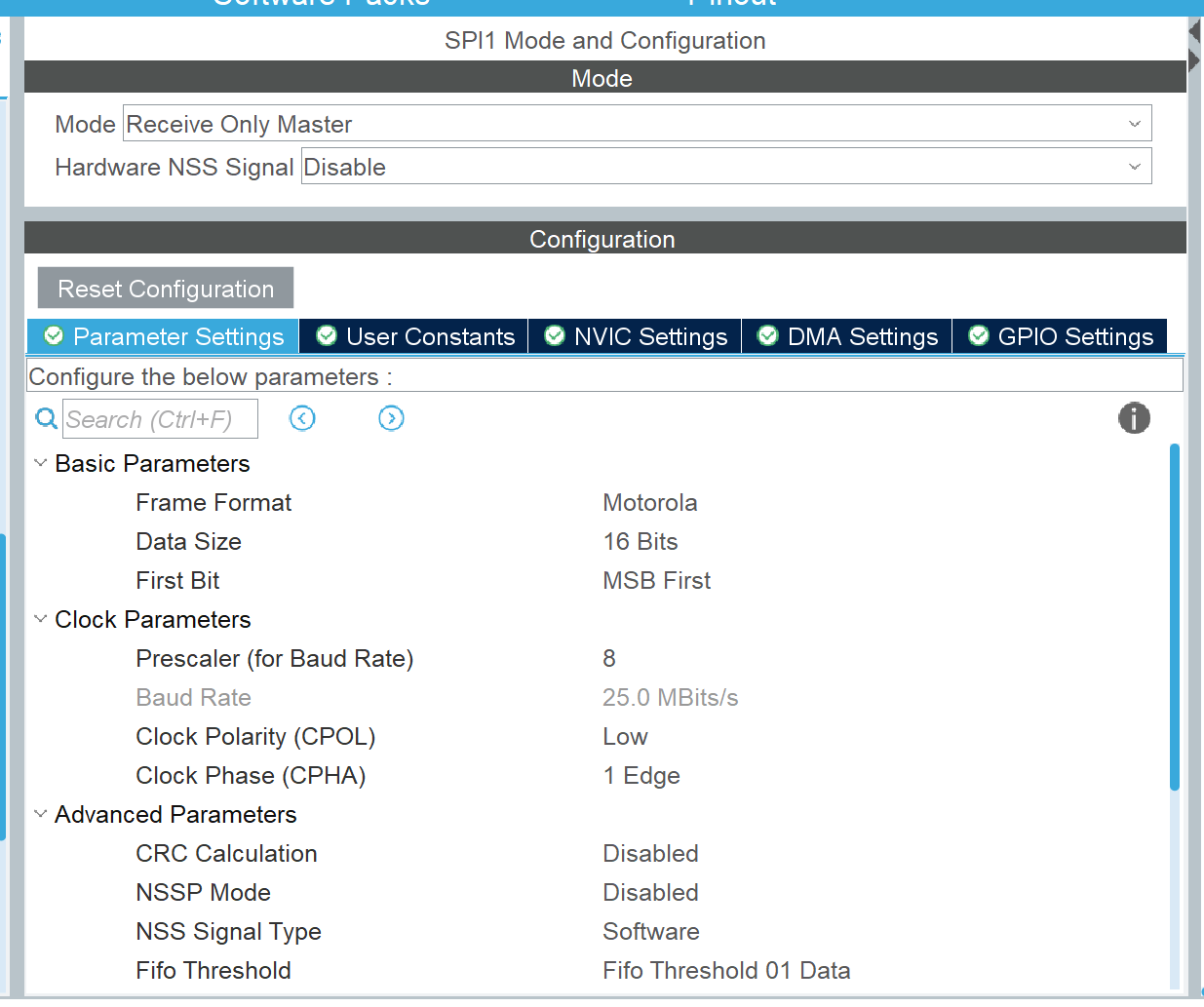Go to next search result arrow
Viewport: 1204px width, 1007px height.
[x=391, y=419]
